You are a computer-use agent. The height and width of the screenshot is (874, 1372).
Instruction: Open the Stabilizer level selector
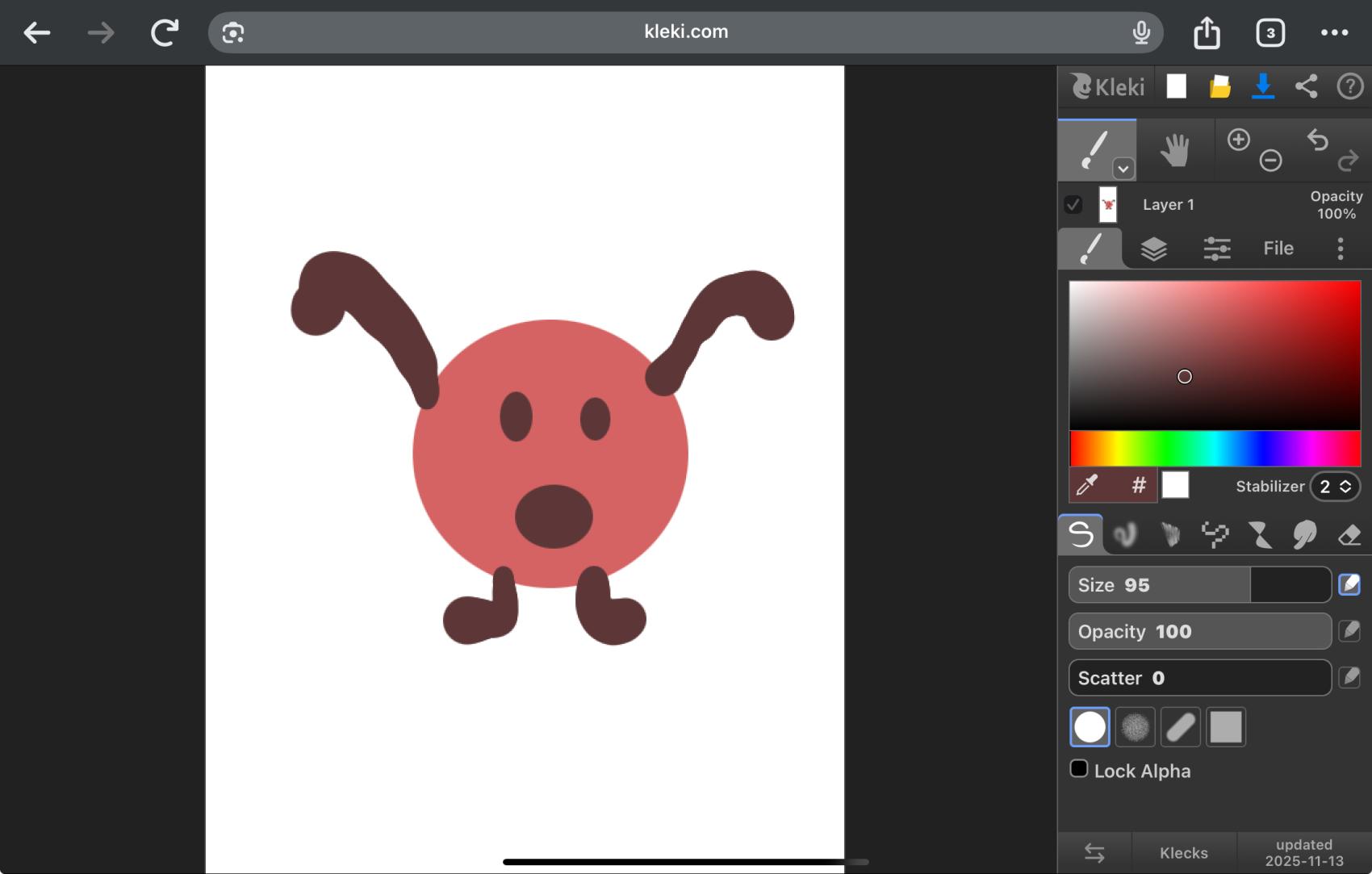coord(1334,487)
